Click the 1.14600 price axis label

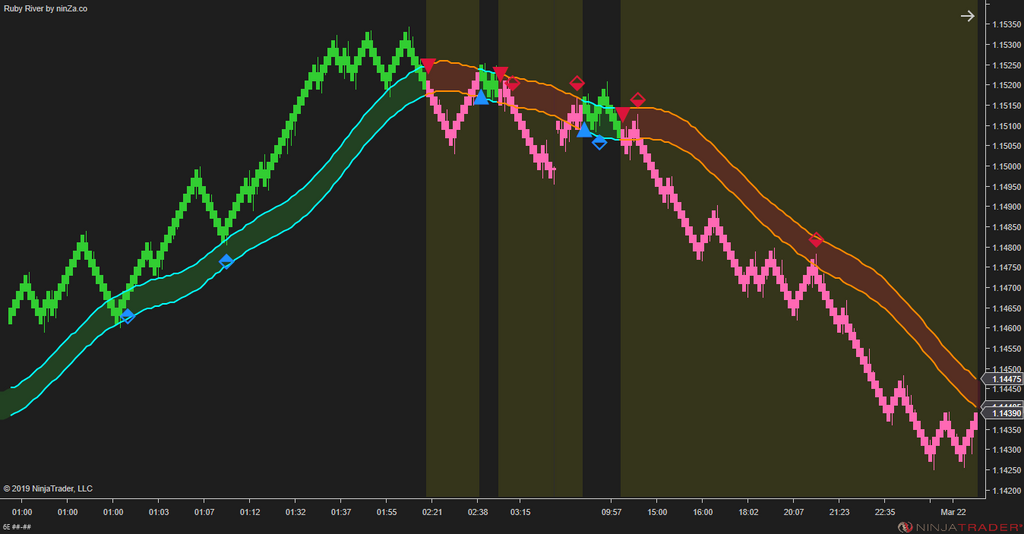1006,328
